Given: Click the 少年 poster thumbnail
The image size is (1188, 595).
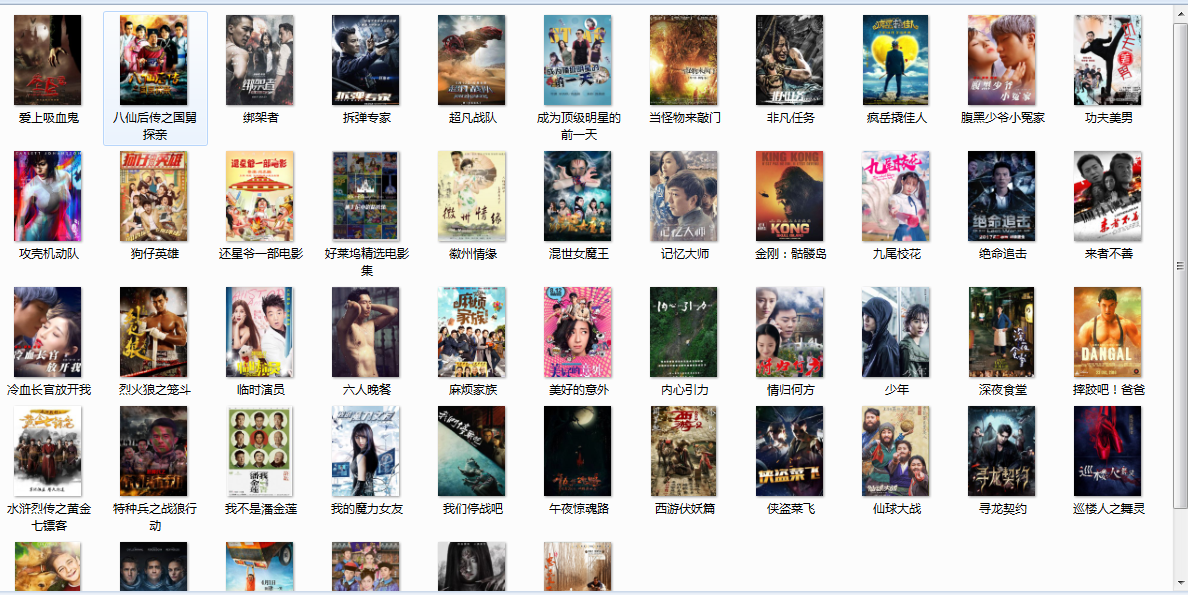Looking at the screenshot, I should [x=896, y=332].
